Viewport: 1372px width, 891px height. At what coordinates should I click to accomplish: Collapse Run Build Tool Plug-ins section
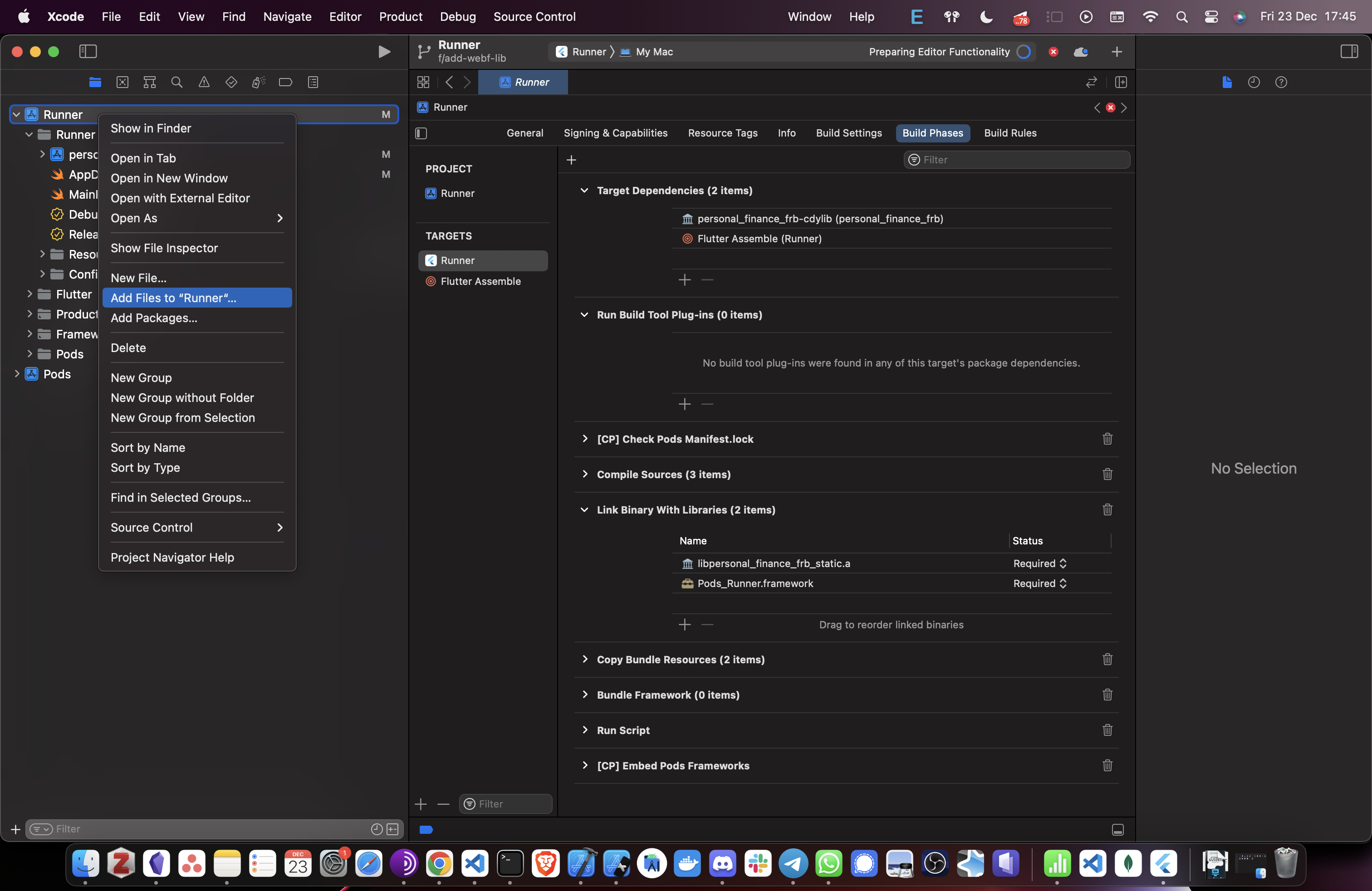[x=584, y=315]
